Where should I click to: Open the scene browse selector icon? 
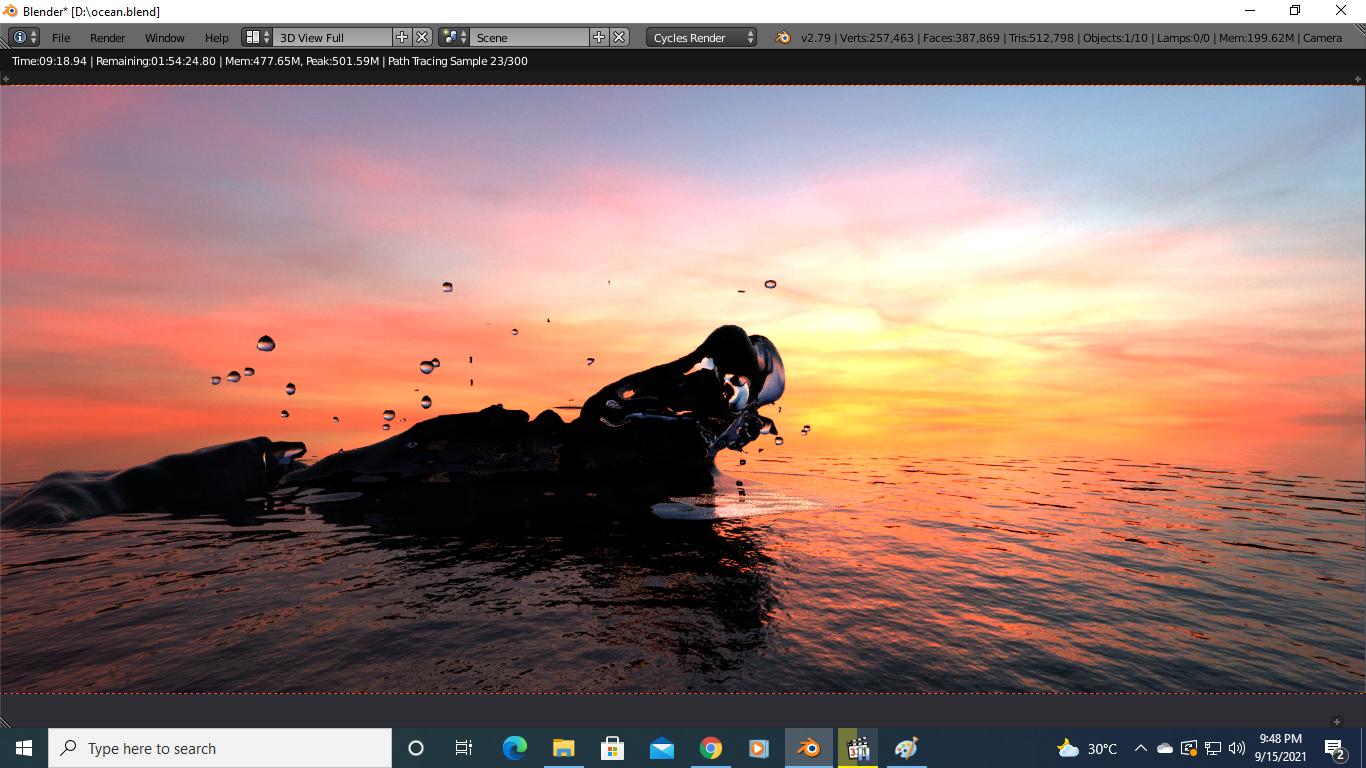tap(455, 37)
